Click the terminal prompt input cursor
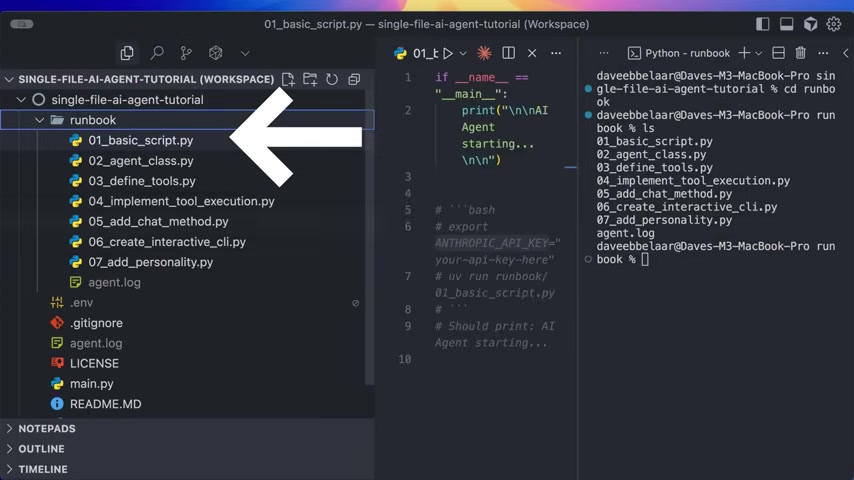854x480 pixels. tap(645, 259)
